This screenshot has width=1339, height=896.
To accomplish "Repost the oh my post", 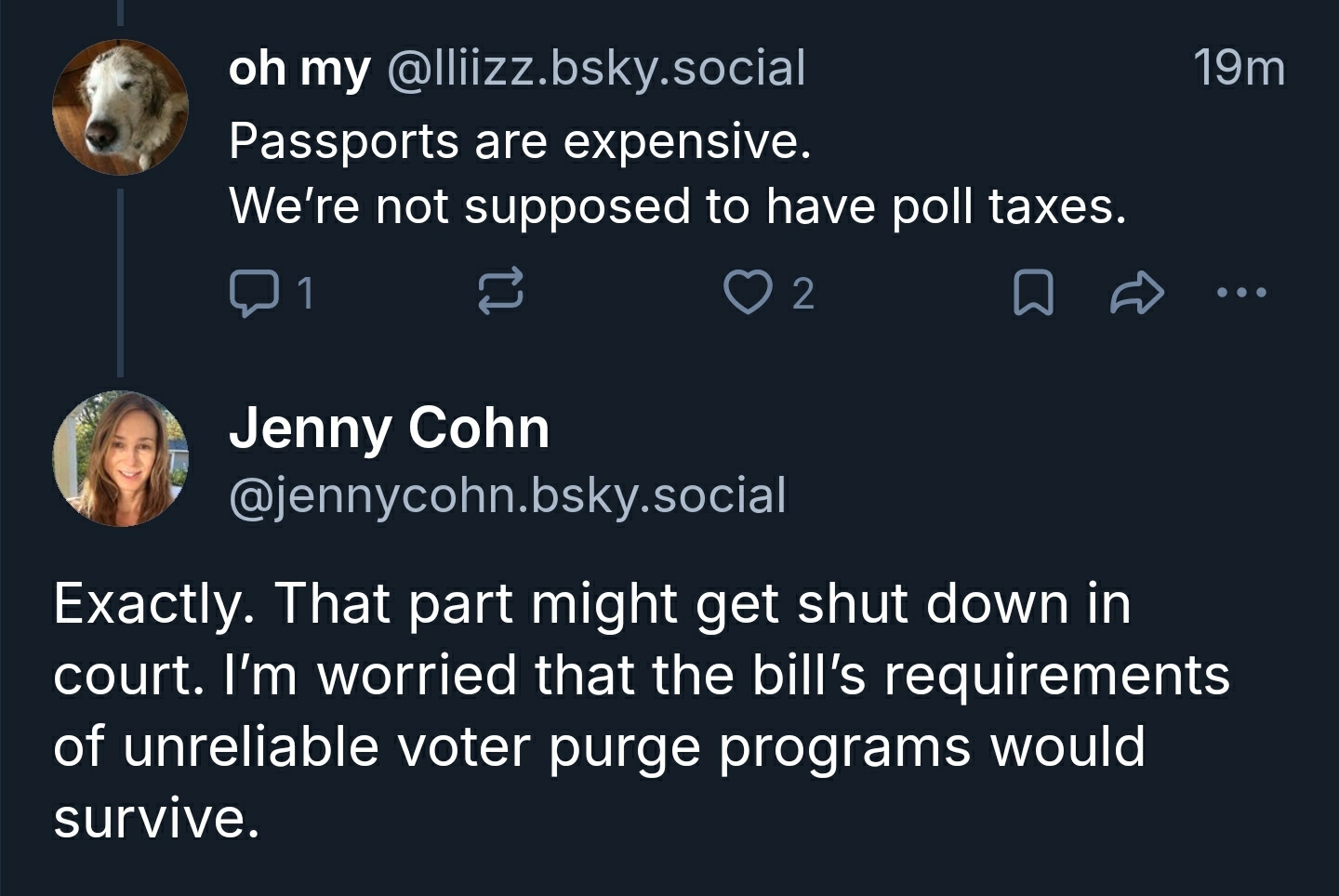I will (x=500, y=293).
